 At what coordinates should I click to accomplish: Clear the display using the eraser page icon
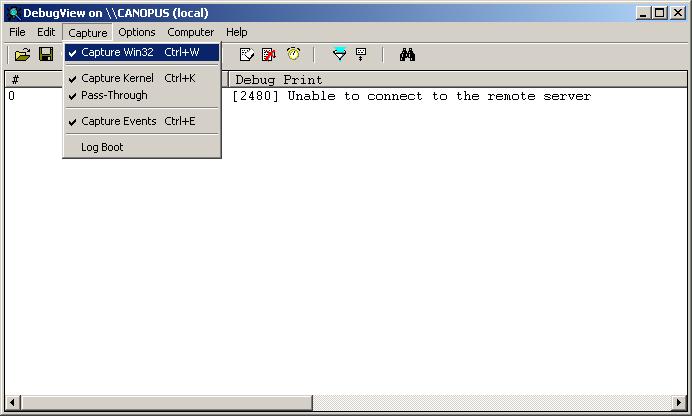246,54
